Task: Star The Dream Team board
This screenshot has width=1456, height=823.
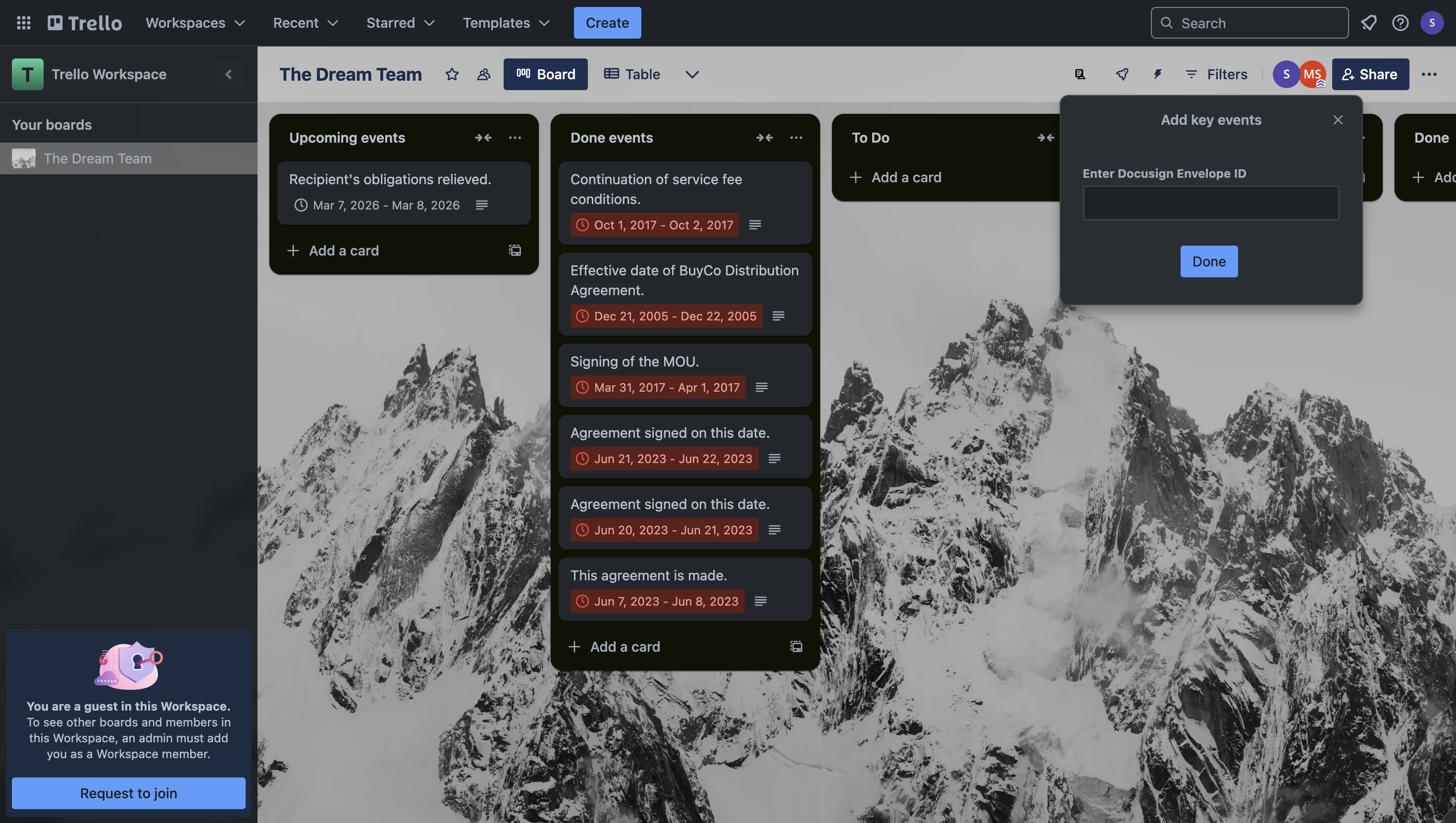Action: [452, 74]
